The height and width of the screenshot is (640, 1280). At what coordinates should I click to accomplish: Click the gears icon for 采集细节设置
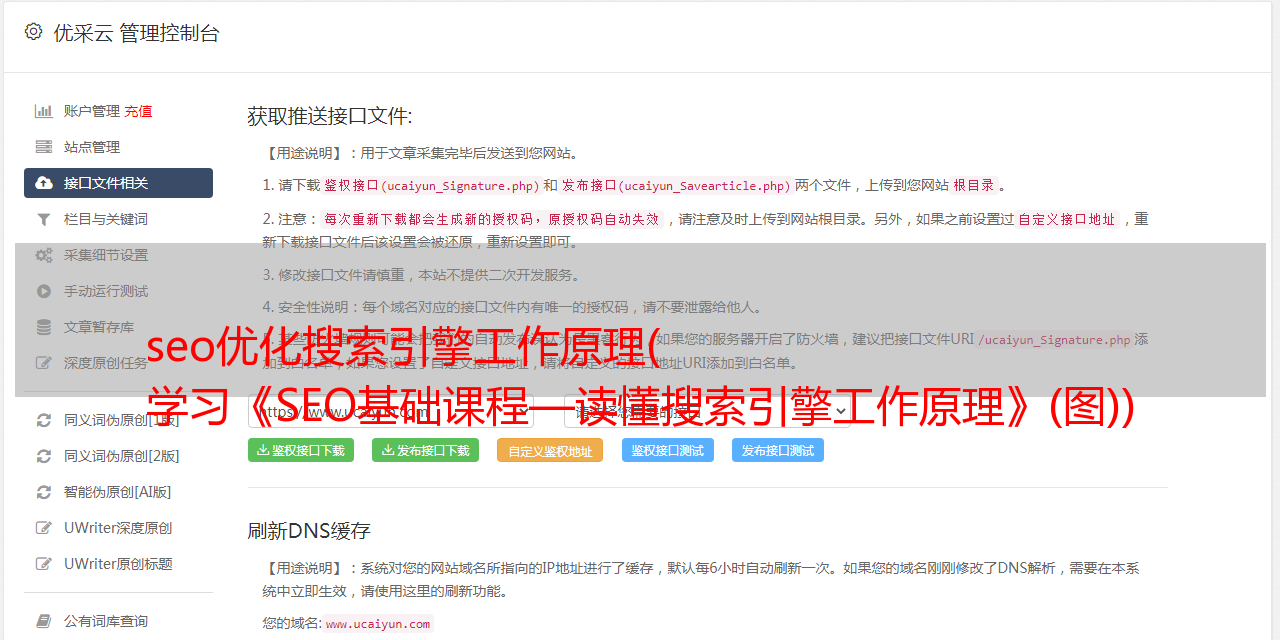[x=44, y=255]
